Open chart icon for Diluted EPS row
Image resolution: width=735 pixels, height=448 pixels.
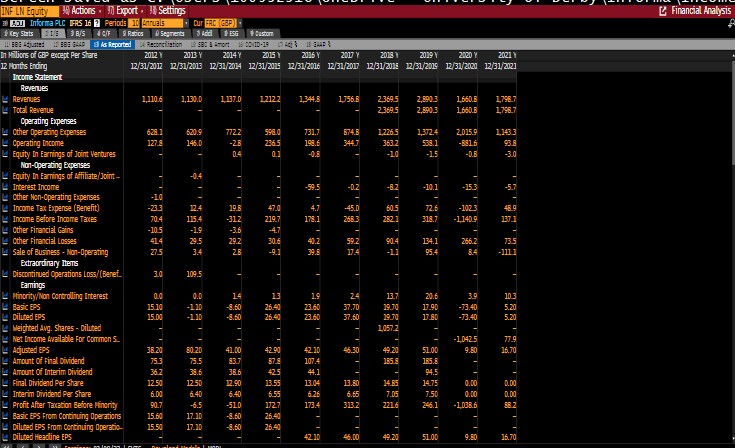[x=5, y=317]
